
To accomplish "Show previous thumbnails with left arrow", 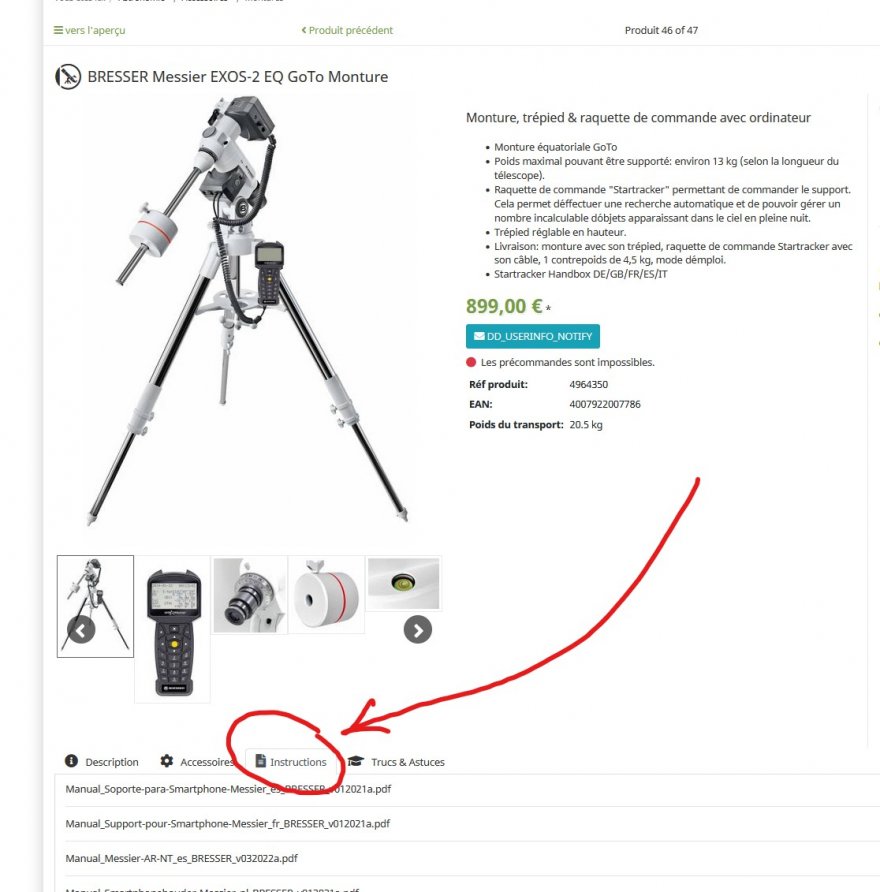I will coord(81,630).
